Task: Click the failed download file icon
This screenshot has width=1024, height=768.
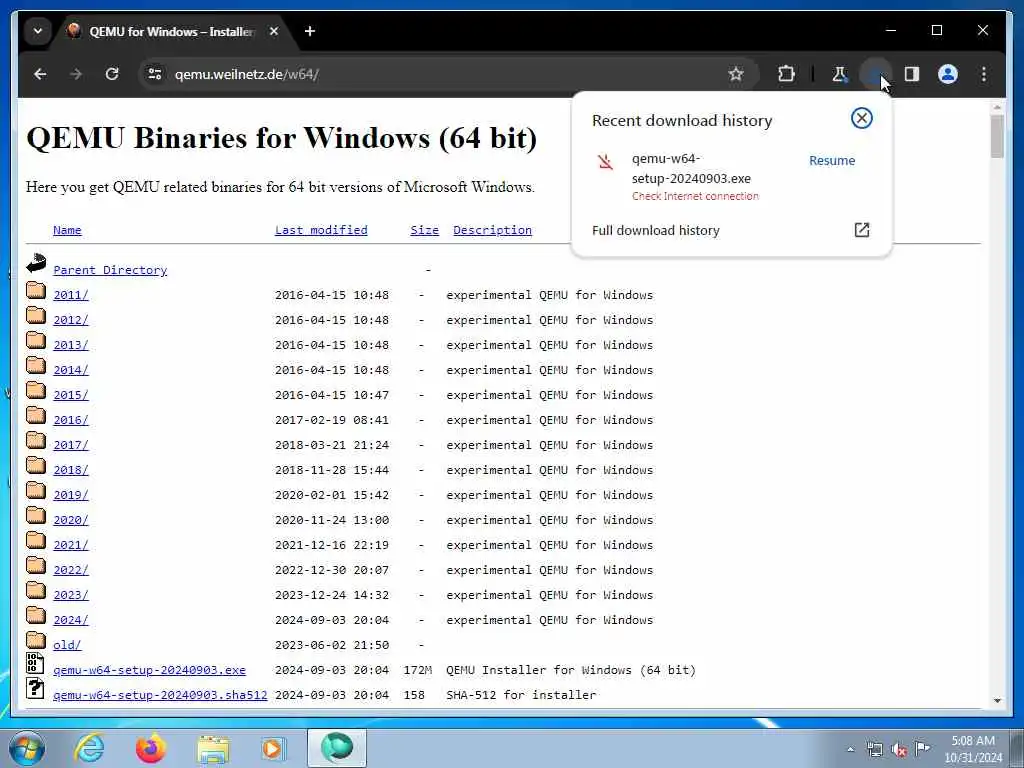Action: [x=605, y=161]
